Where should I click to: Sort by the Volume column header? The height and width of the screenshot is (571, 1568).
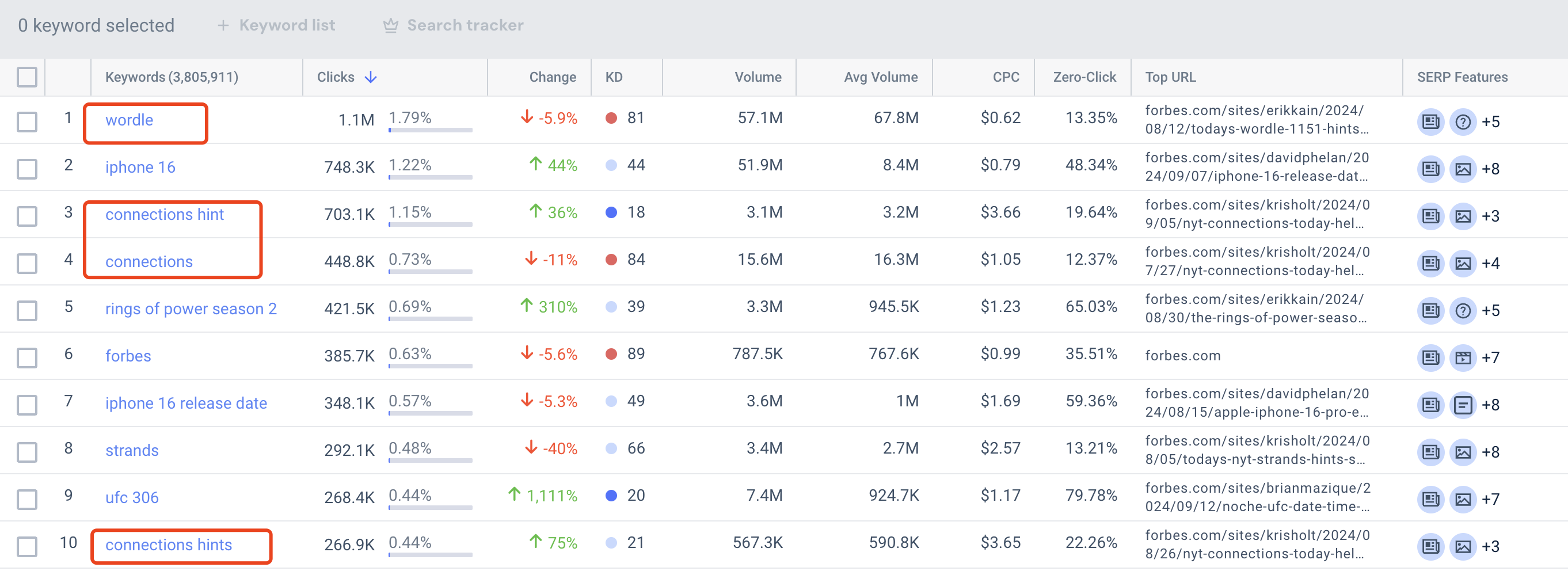758,77
